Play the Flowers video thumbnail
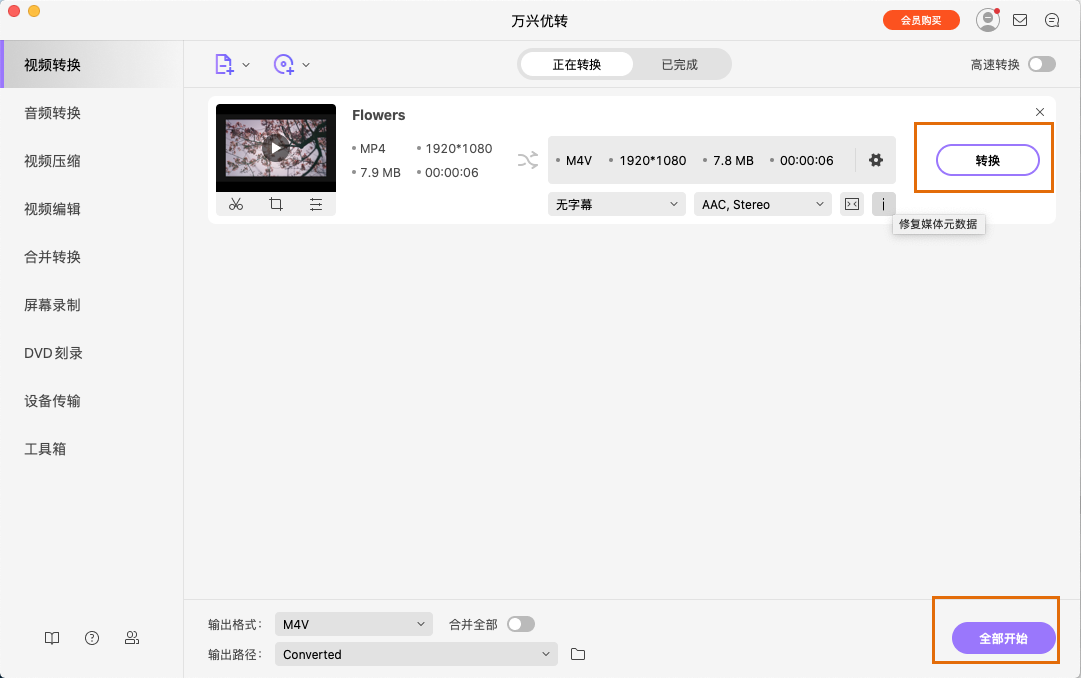Image resolution: width=1081 pixels, height=678 pixels. 275,148
